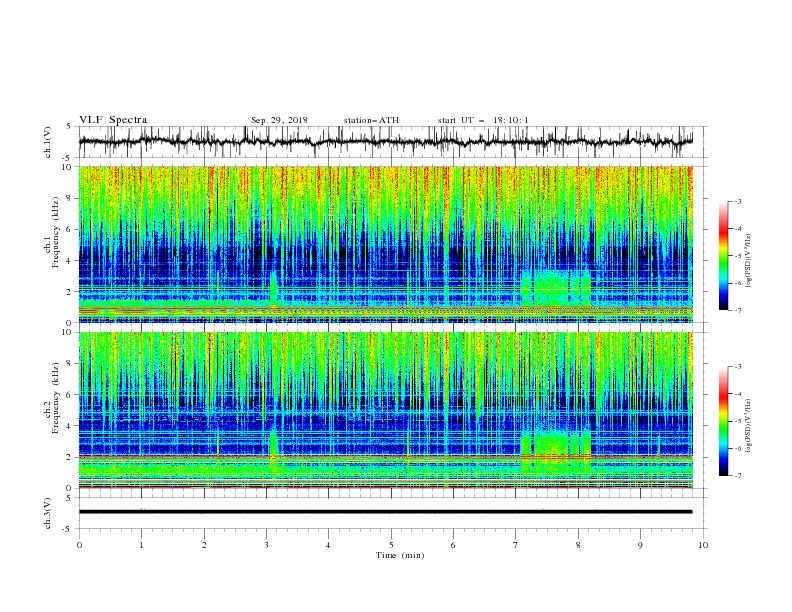The image size is (792, 612).
Task: Click the '8' tick label on time axis
Action: [x=578, y=545]
